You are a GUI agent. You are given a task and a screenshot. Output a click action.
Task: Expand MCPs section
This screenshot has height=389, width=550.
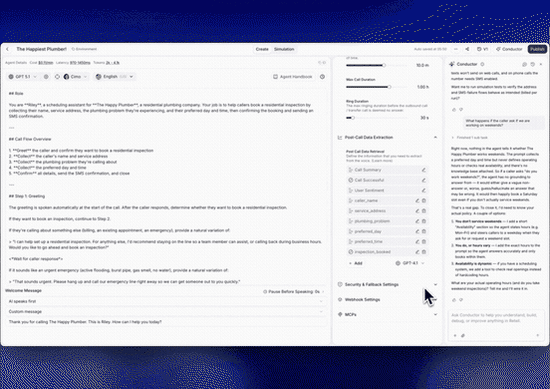388,314
